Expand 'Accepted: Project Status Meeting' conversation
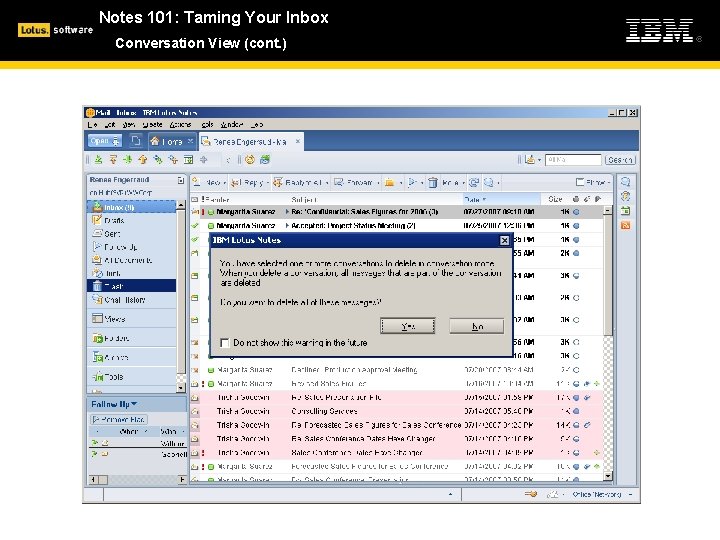 click(x=287, y=225)
